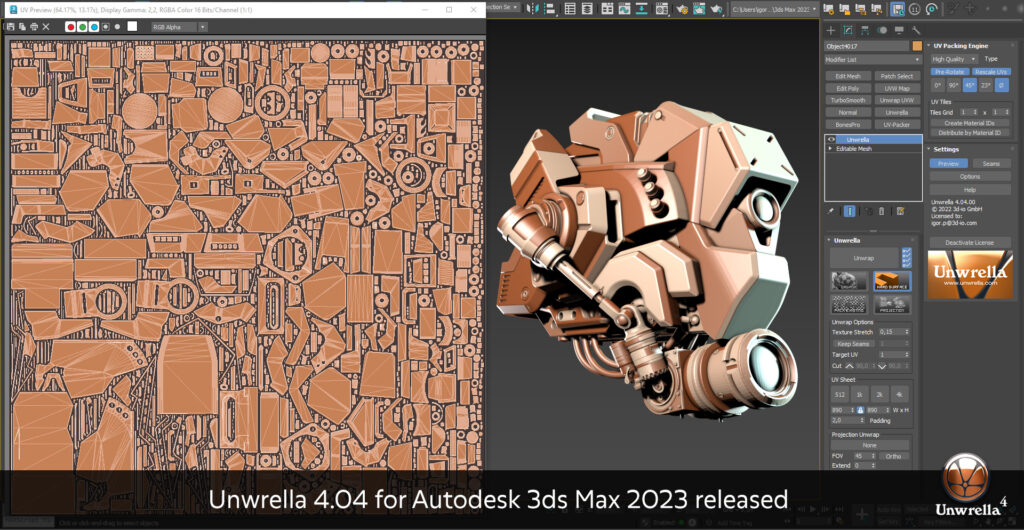Toggle the Pre-Rotate option
This screenshot has height=530, width=1024.
coord(949,72)
